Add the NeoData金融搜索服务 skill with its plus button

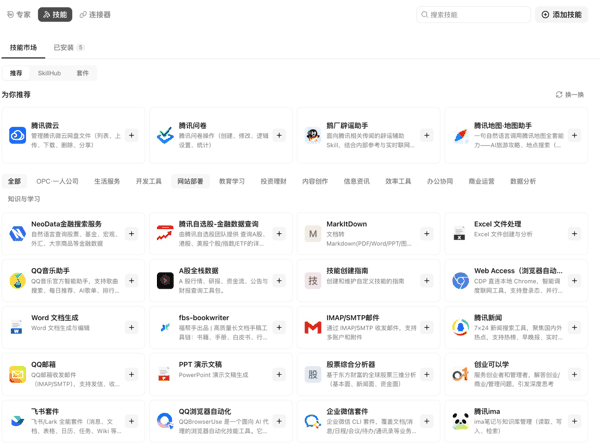(x=131, y=234)
